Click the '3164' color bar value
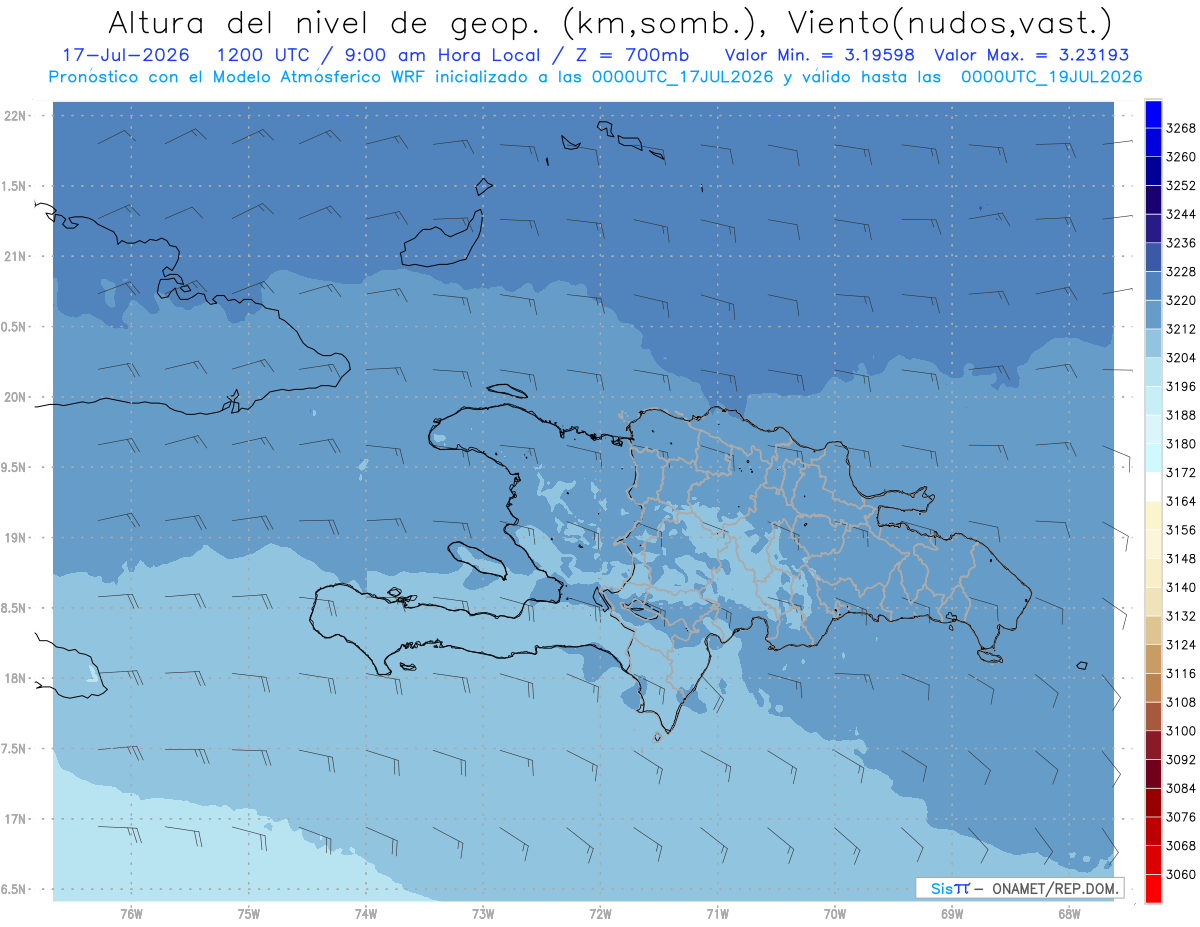The height and width of the screenshot is (927, 1200). pyautogui.click(x=1181, y=501)
